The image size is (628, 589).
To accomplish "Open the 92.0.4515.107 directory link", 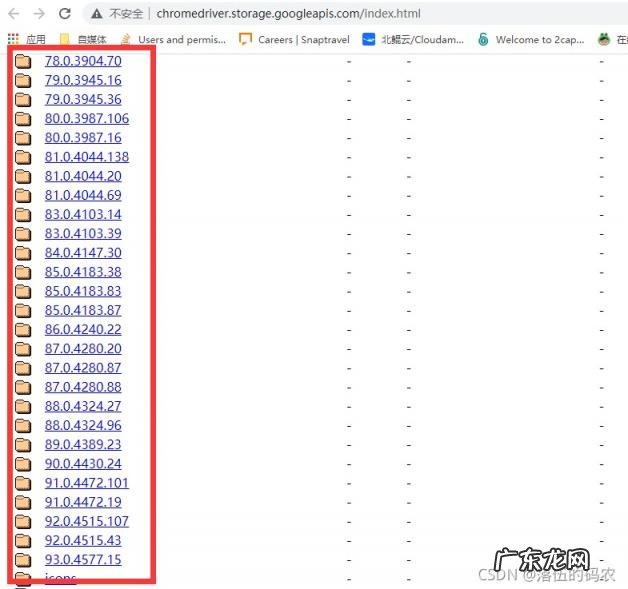I will coord(86,522).
